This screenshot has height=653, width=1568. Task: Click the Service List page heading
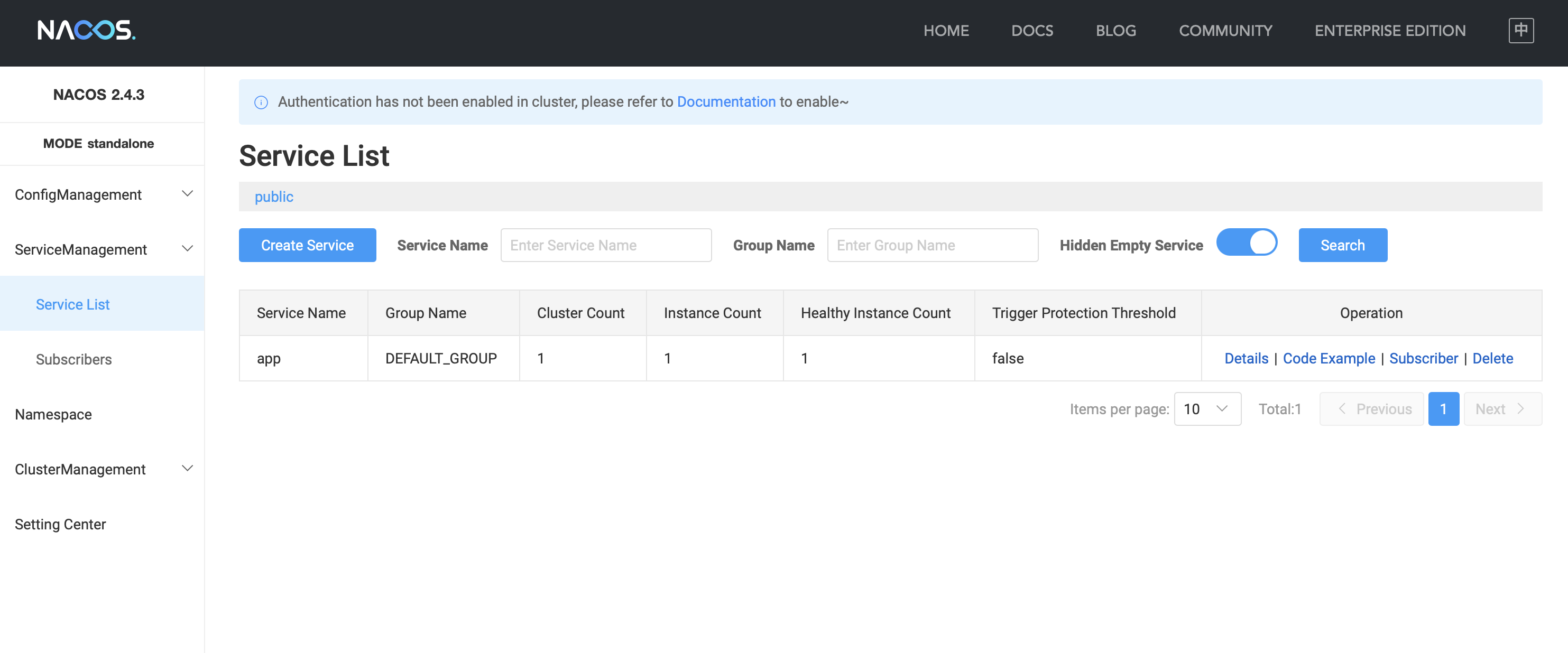click(314, 156)
